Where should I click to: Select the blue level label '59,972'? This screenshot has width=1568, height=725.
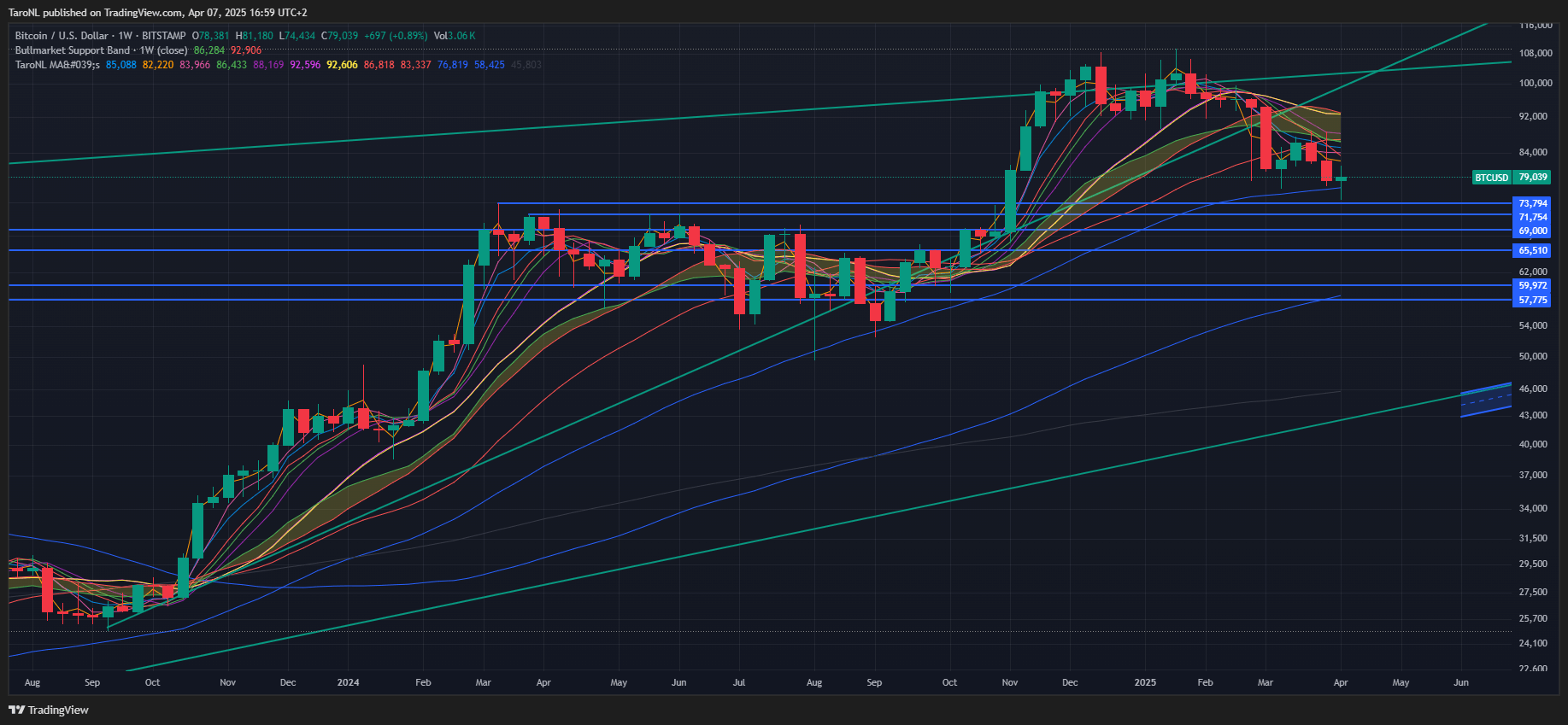tap(1532, 285)
